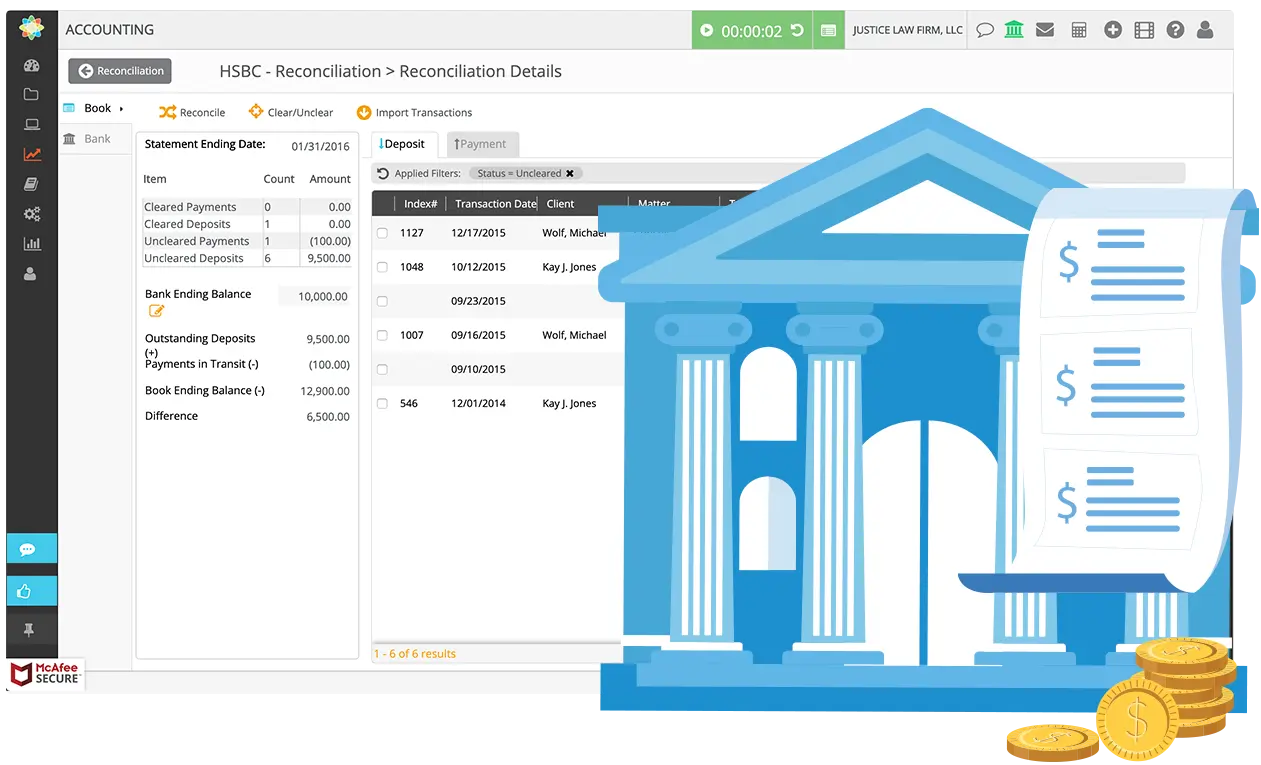Click the plus circle add icon
The image size is (1261, 765).
point(1112,30)
